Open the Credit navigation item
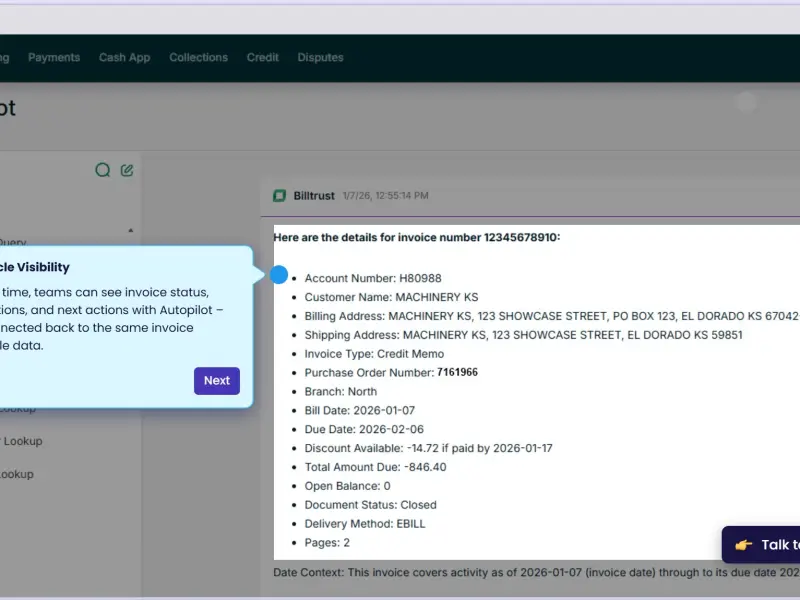800x600 pixels. click(263, 58)
